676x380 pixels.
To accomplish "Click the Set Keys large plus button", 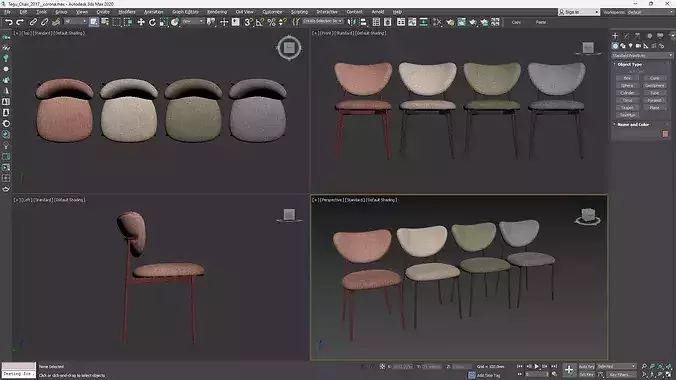I will (x=570, y=370).
